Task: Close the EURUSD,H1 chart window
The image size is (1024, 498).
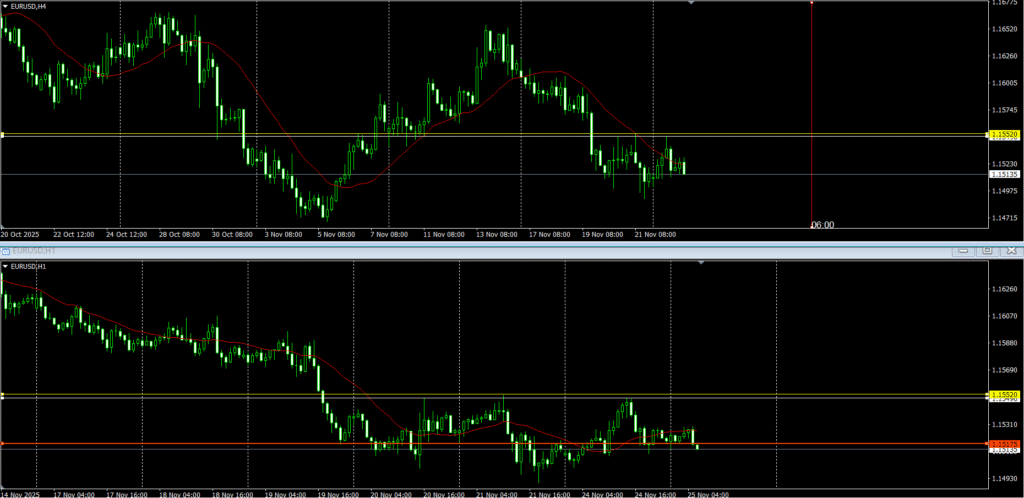Action: coord(1011,250)
